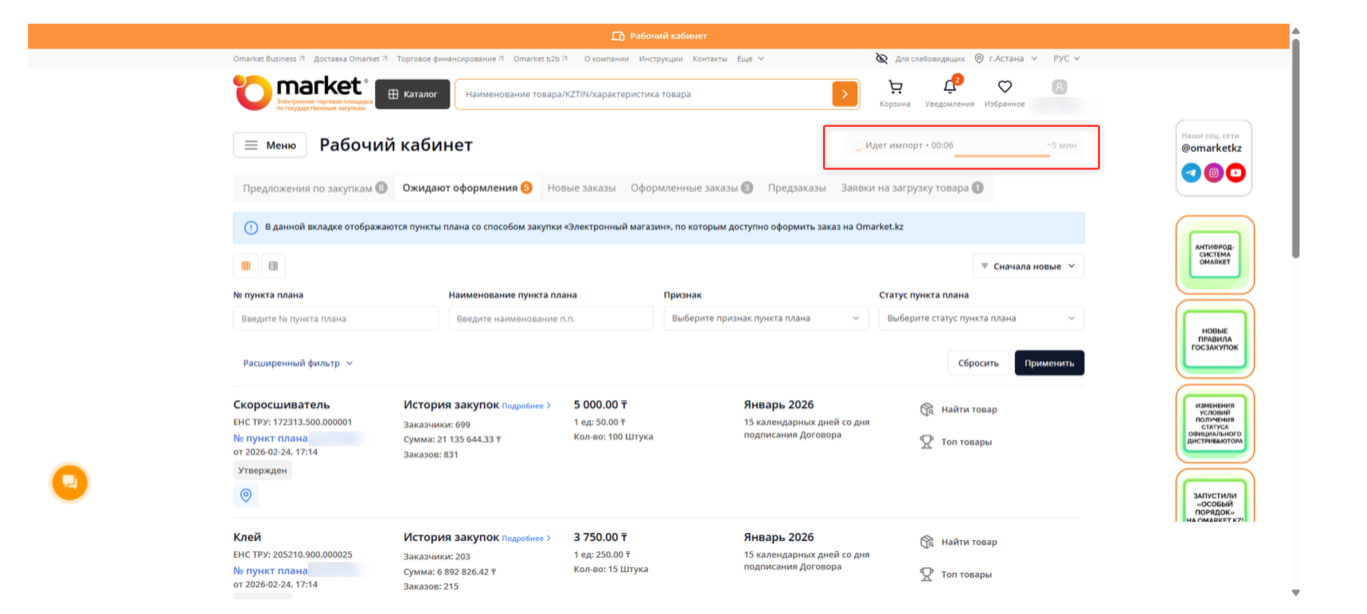Open YouTube social link

click(x=1236, y=173)
